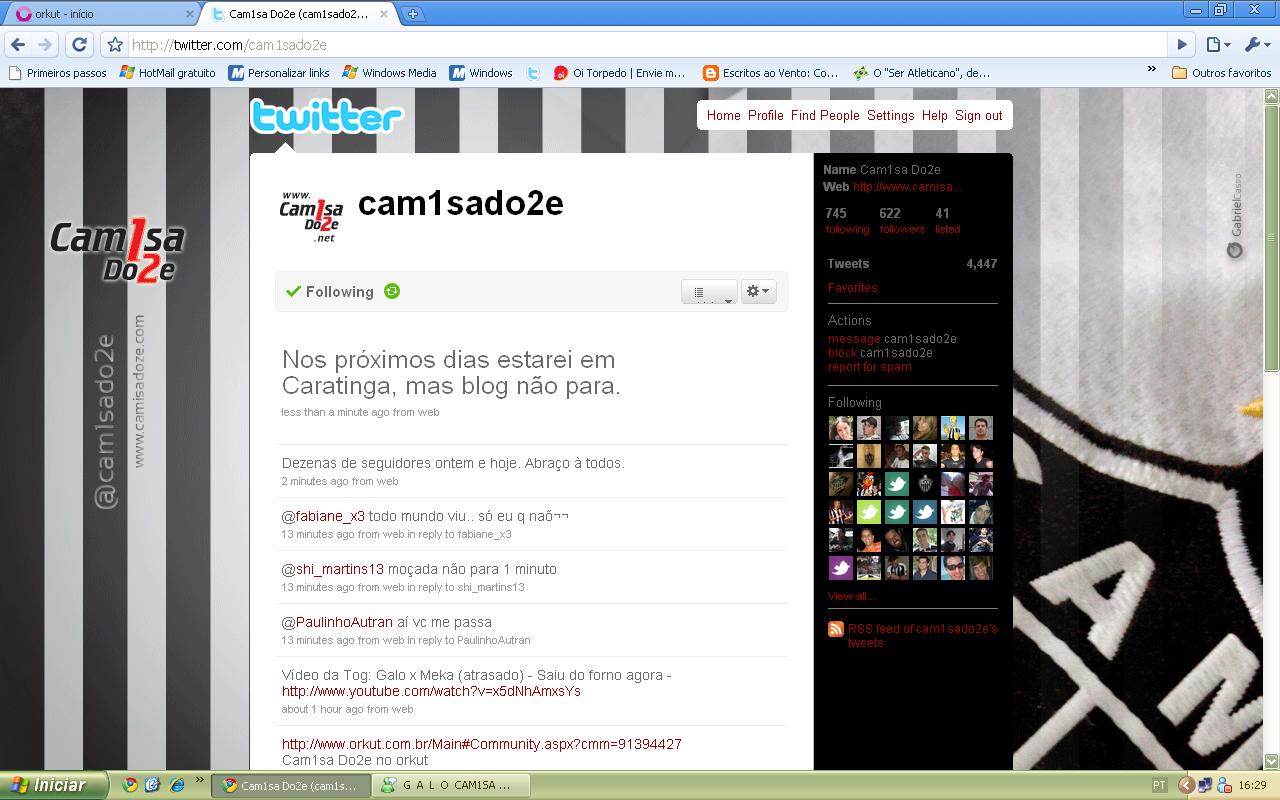Click the browser forward arrow
This screenshot has height=800, width=1280.
click(45, 44)
